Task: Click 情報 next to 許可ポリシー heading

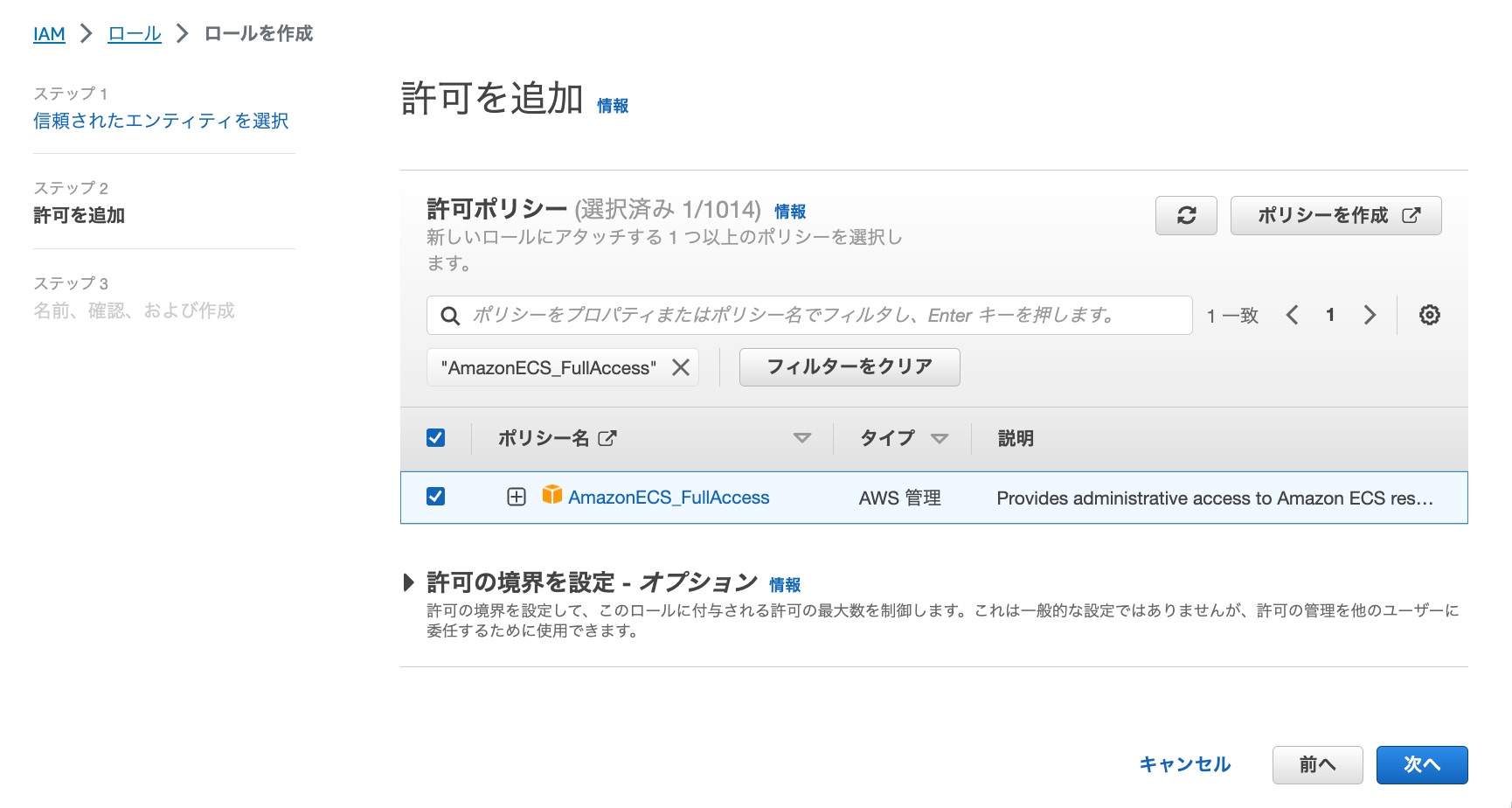Action: (x=789, y=211)
